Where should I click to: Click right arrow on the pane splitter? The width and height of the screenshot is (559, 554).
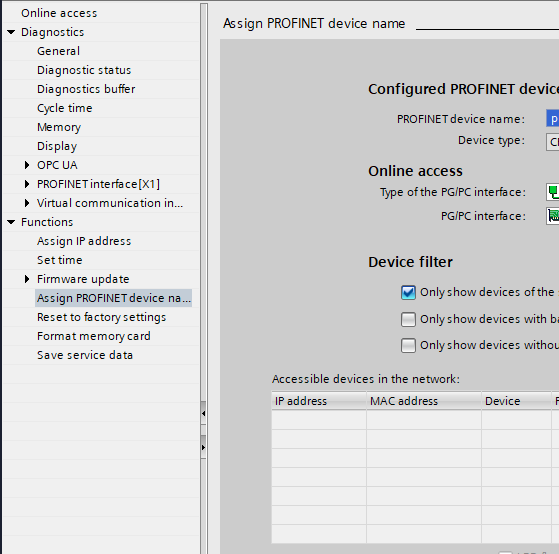tap(204, 447)
